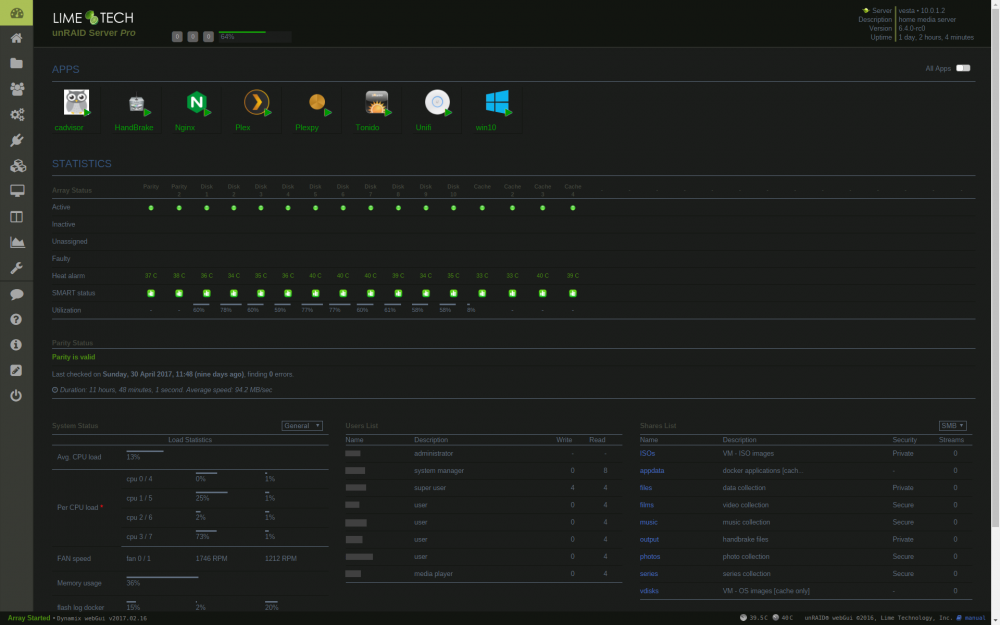Open the music share link
Screen dimensions: 1000x625
649,522
